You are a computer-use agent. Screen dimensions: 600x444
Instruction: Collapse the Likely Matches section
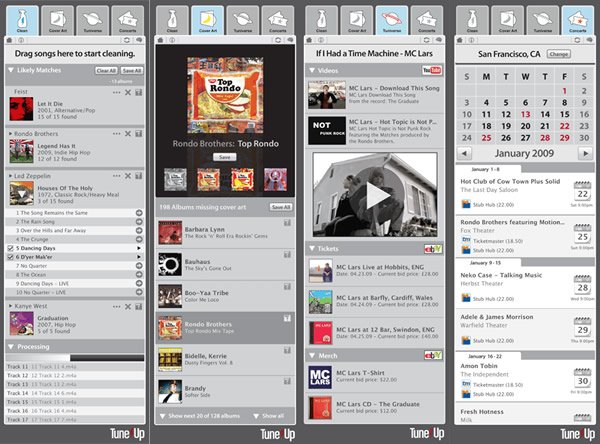[11, 70]
